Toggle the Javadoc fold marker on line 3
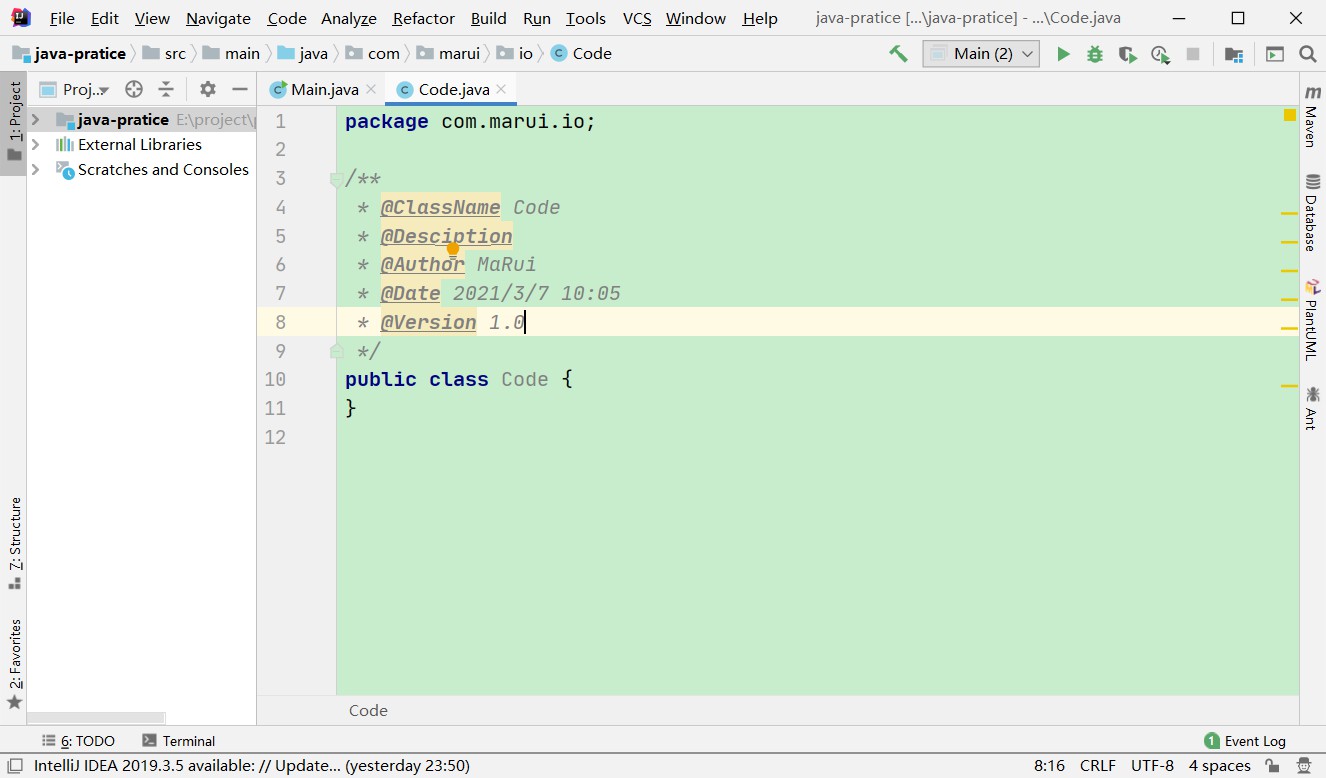The width and height of the screenshot is (1326, 778). click(x=337, y=180)
